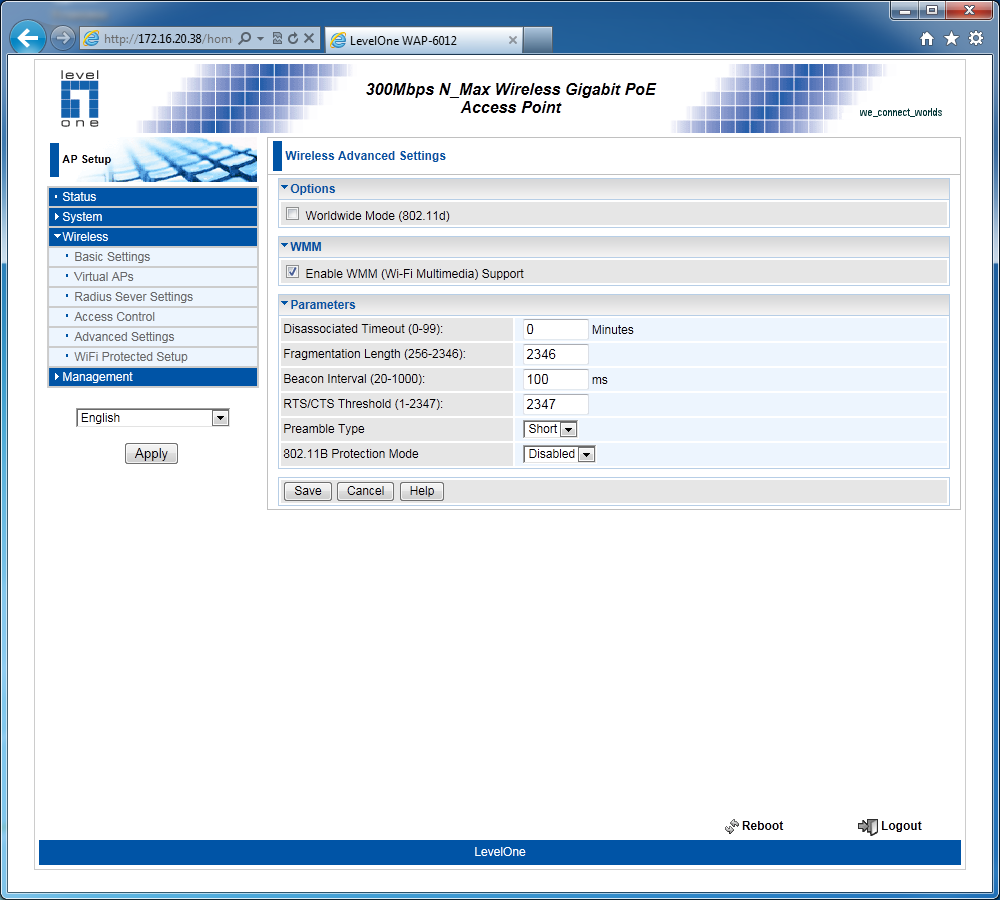The width and height of the screenshot is (1000, 900).
Task: Open Access Control page
Action: click(x=153, y=316)
